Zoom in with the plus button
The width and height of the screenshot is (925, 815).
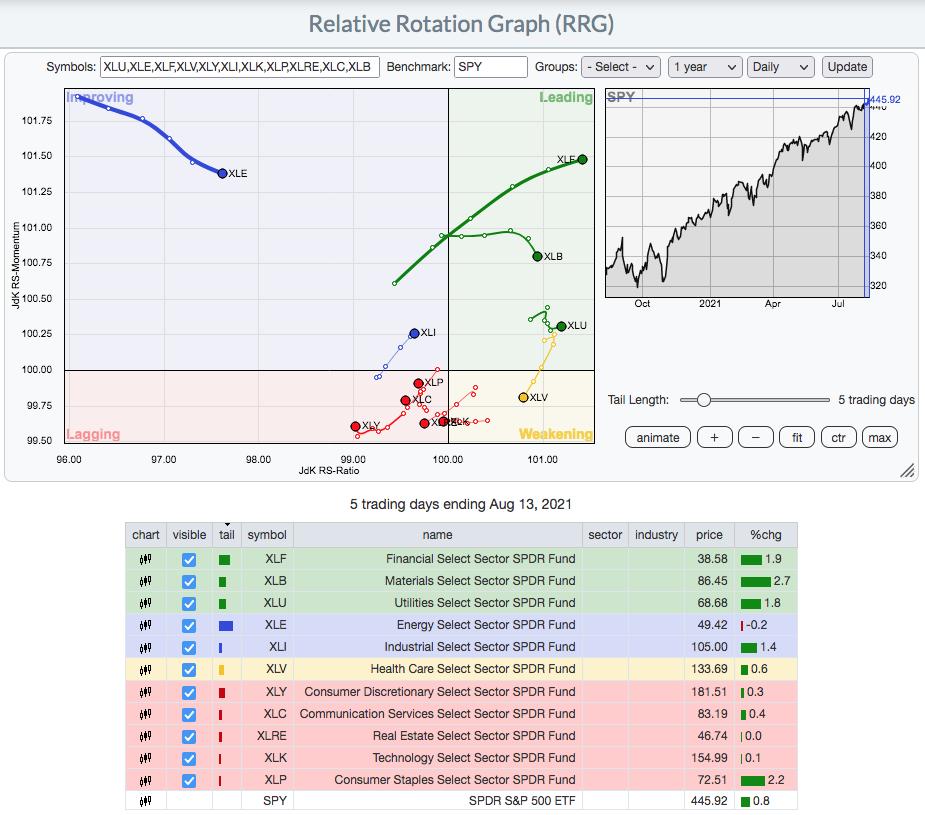click(x=714, y=438)
